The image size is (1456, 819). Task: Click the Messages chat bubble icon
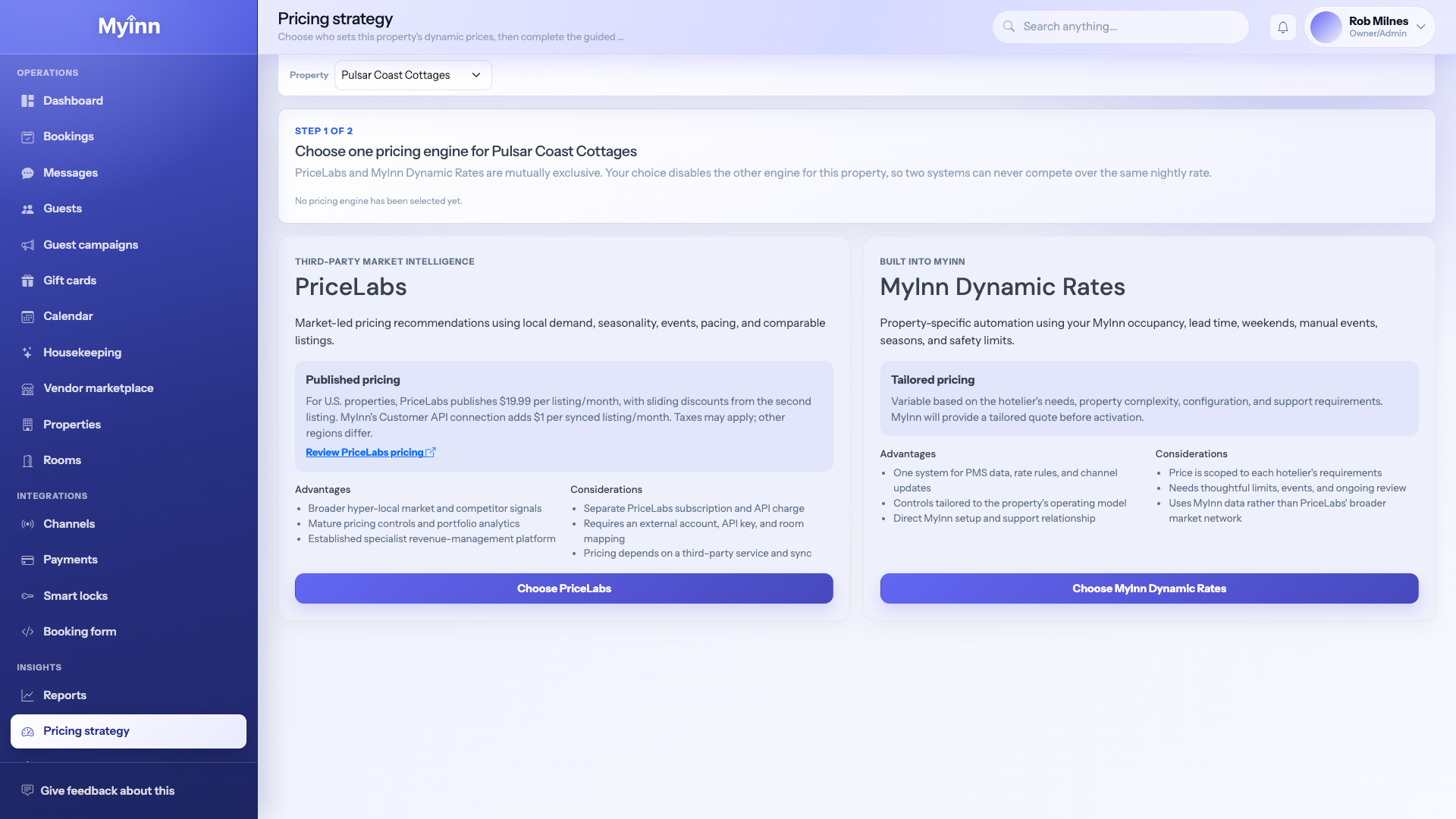(28, 173)
